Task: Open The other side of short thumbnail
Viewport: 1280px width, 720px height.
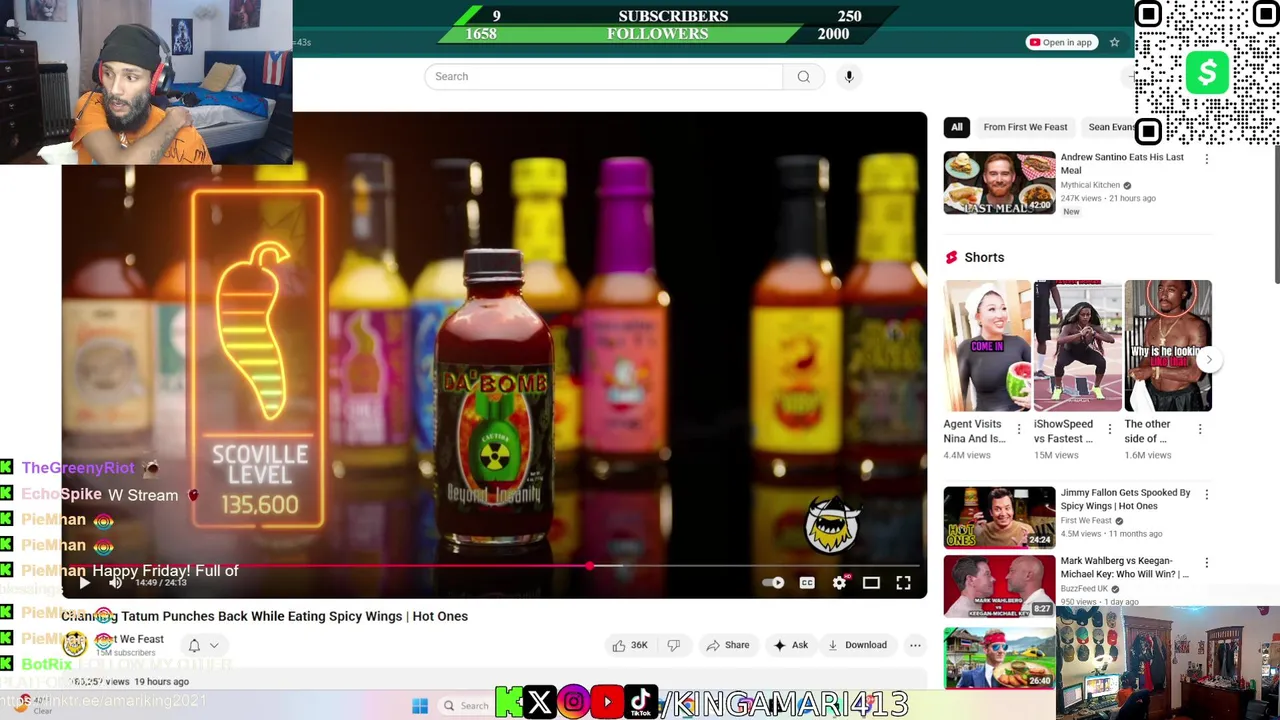Action: [x=1168, y=346]
